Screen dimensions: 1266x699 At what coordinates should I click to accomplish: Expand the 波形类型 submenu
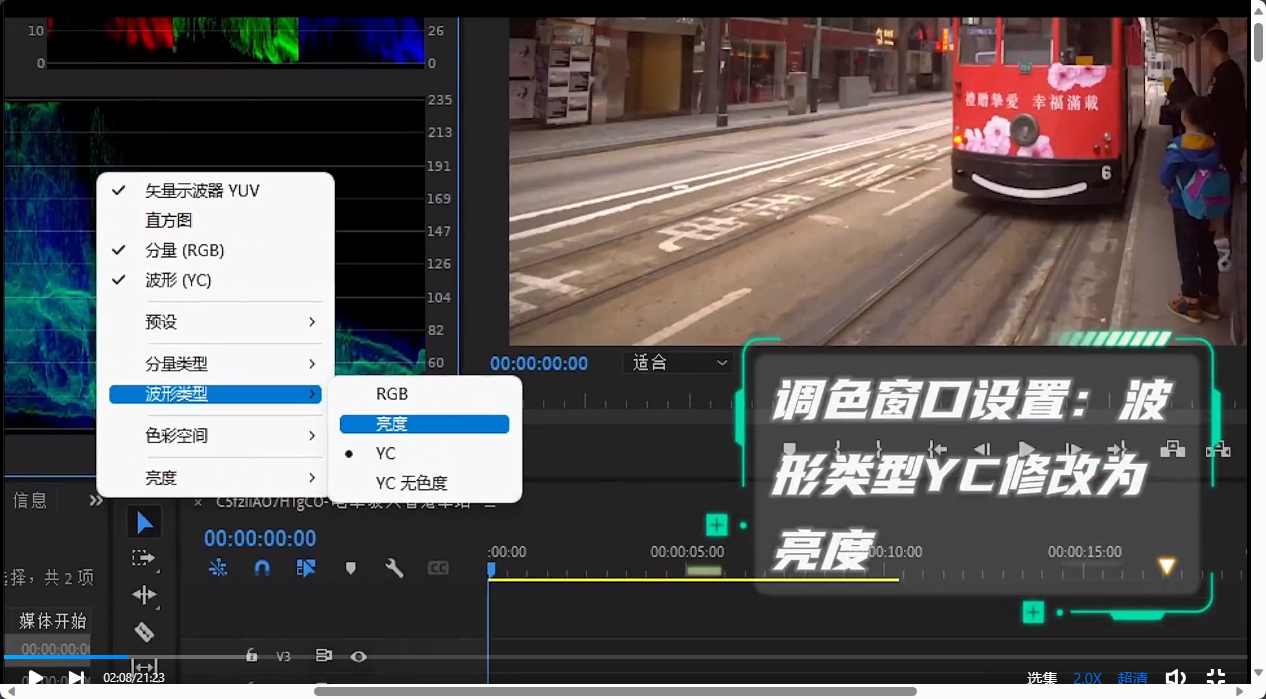point(215,394)
